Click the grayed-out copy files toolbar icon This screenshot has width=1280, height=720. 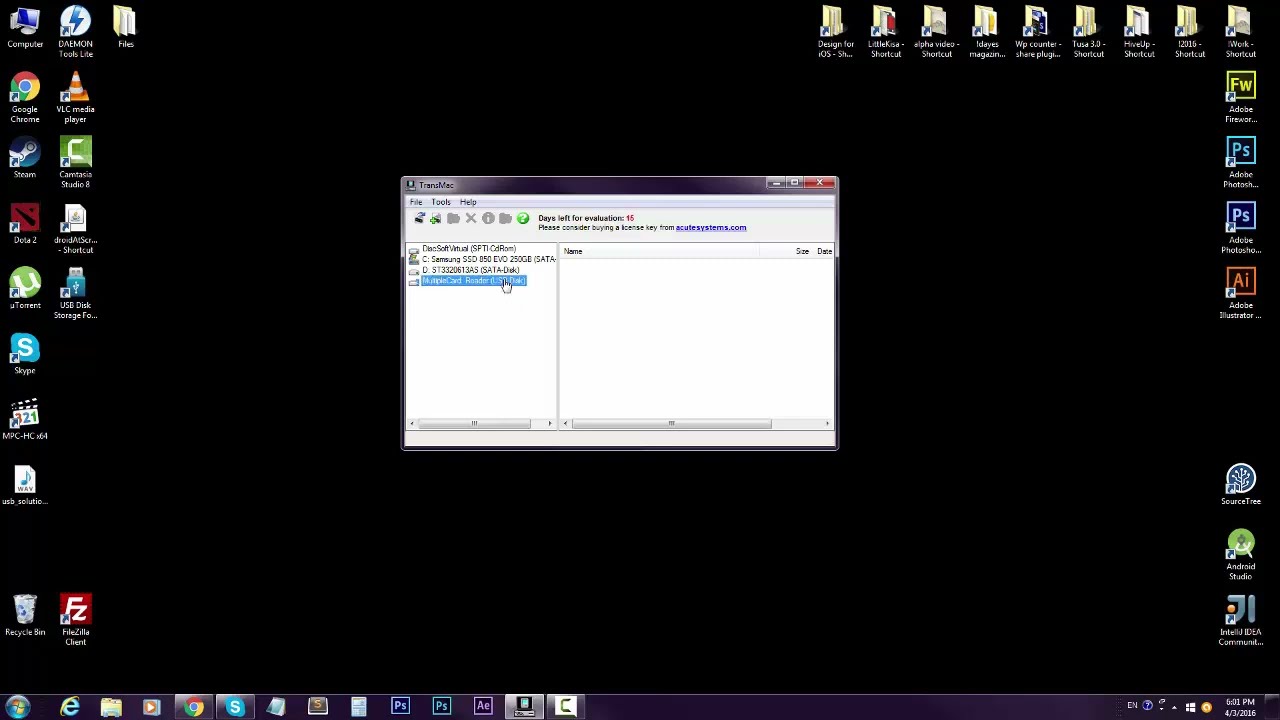[x=453, y=218]
